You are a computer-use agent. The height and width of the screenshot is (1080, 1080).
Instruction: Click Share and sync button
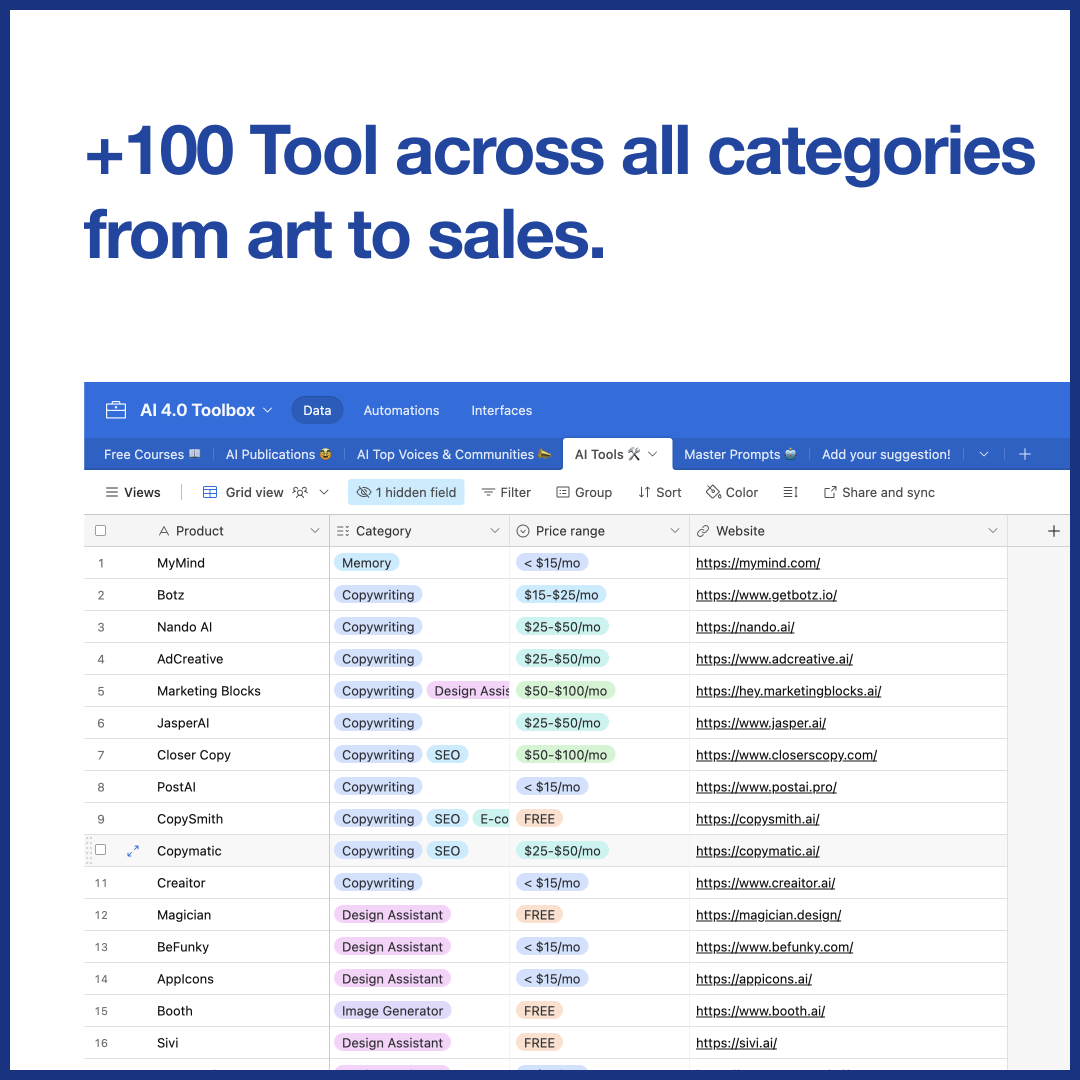(880, 492)
